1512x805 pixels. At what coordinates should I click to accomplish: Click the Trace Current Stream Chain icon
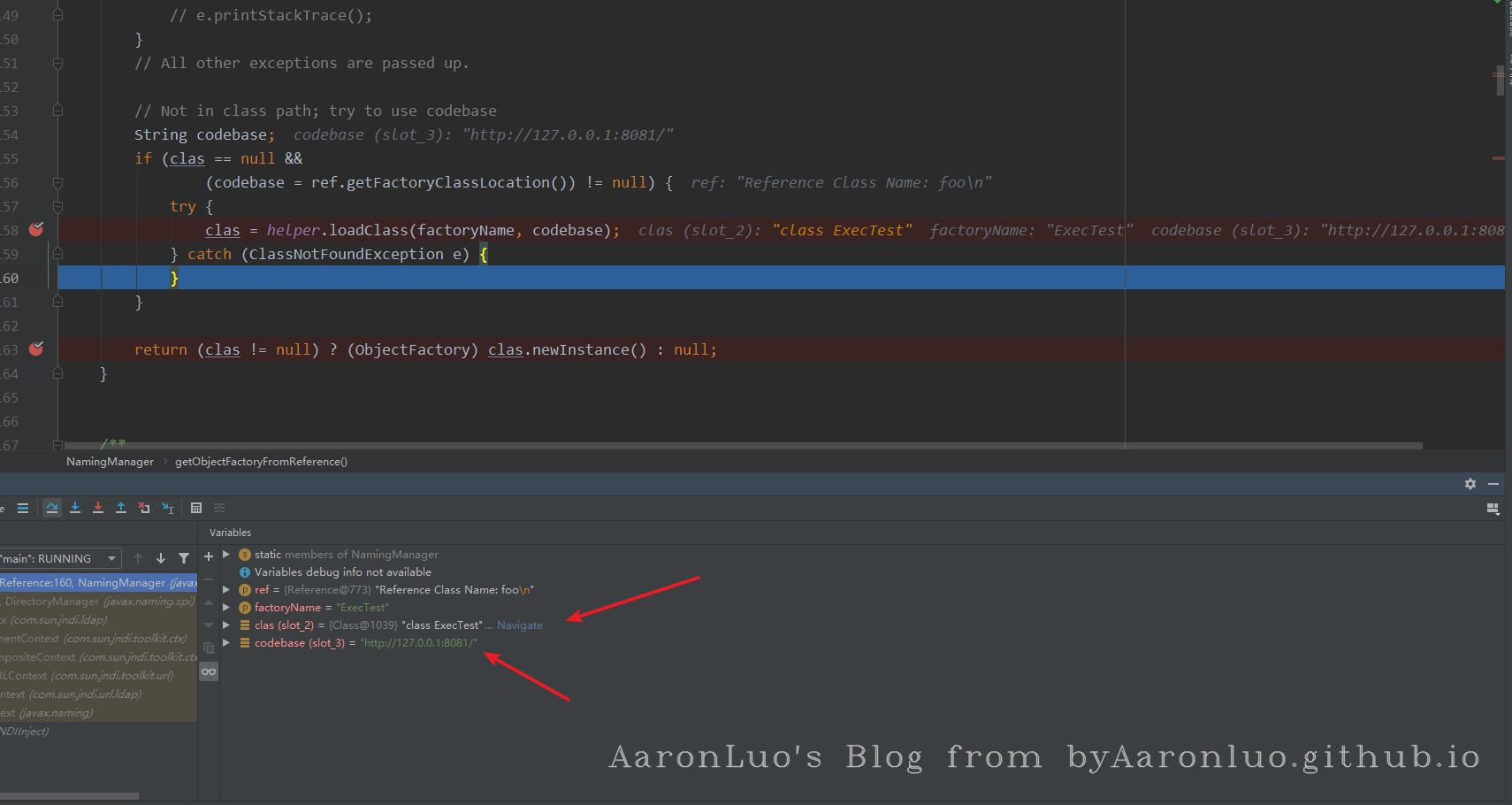tap(219, 508)
